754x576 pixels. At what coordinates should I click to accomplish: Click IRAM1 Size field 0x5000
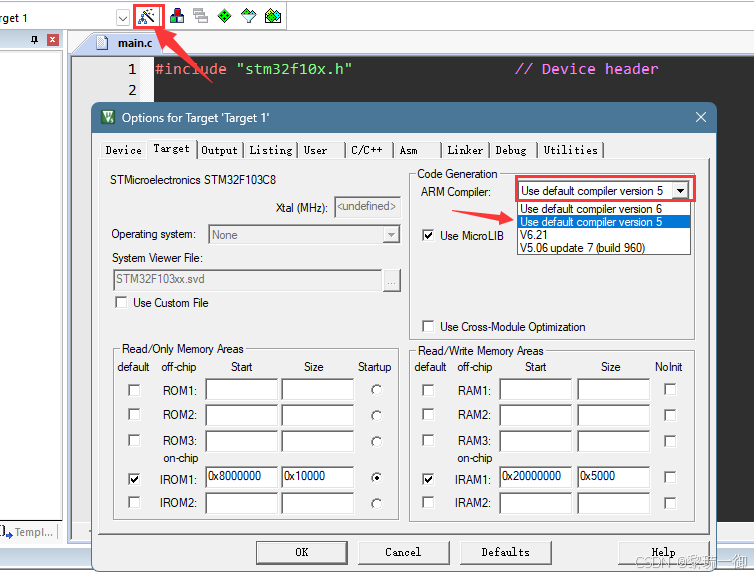click(614, 476)
